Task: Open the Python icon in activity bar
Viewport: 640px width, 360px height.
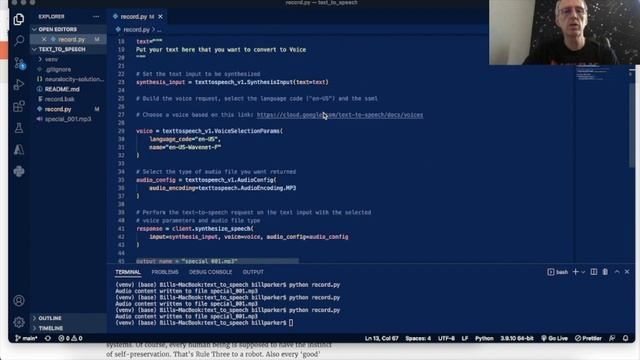Action: (x=19, y=171)
